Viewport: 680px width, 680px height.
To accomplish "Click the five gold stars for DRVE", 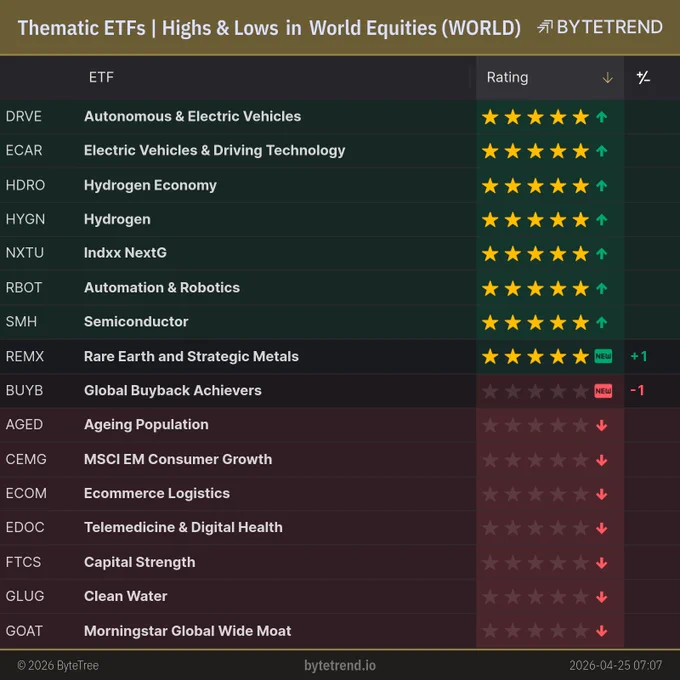I will click(x=535, y=117).
